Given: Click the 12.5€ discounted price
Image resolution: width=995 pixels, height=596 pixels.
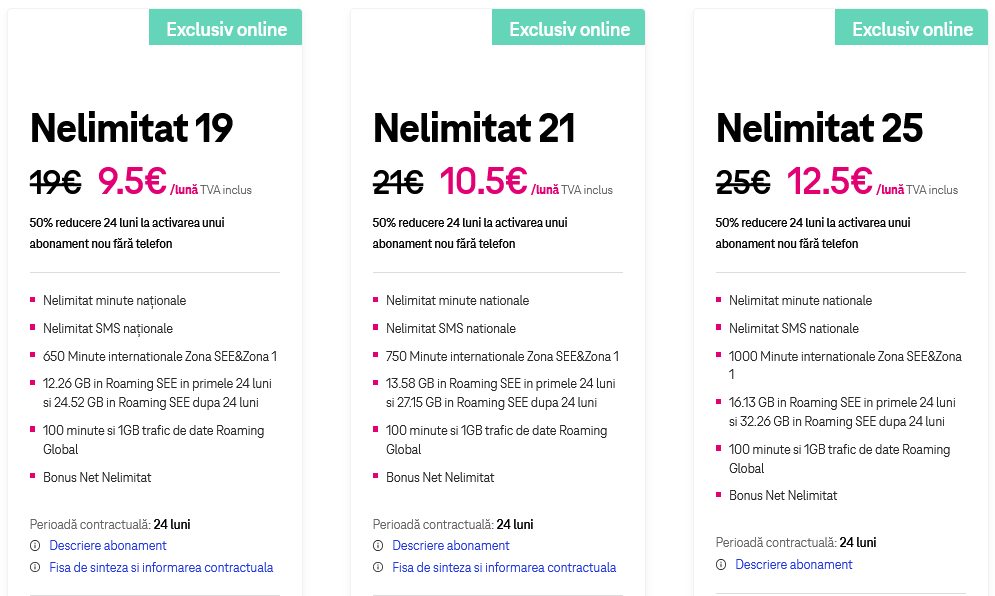Looking at the screenshot, I should click(x=829, y=181).
